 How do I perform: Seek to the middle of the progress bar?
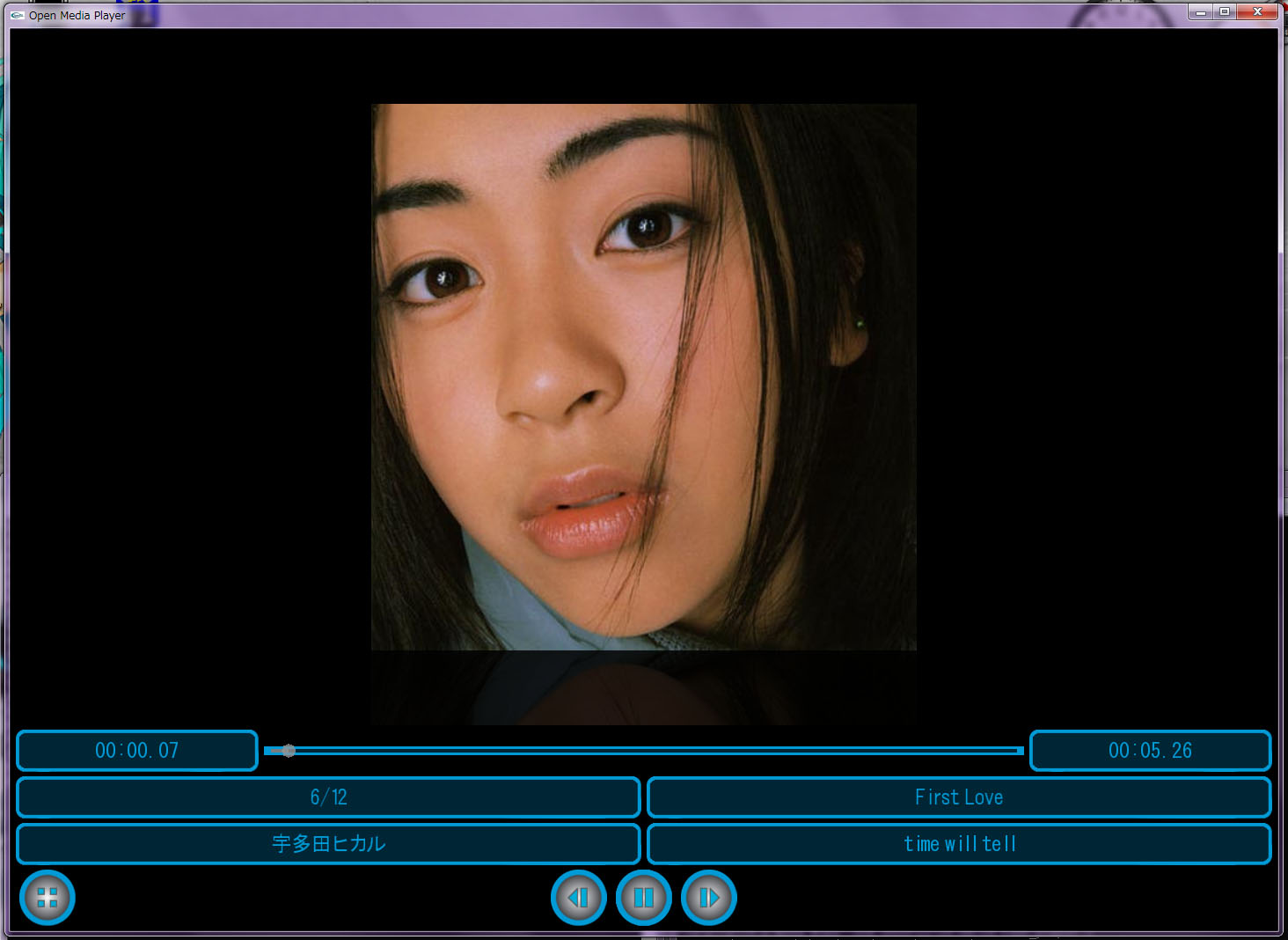coord(644,751)
